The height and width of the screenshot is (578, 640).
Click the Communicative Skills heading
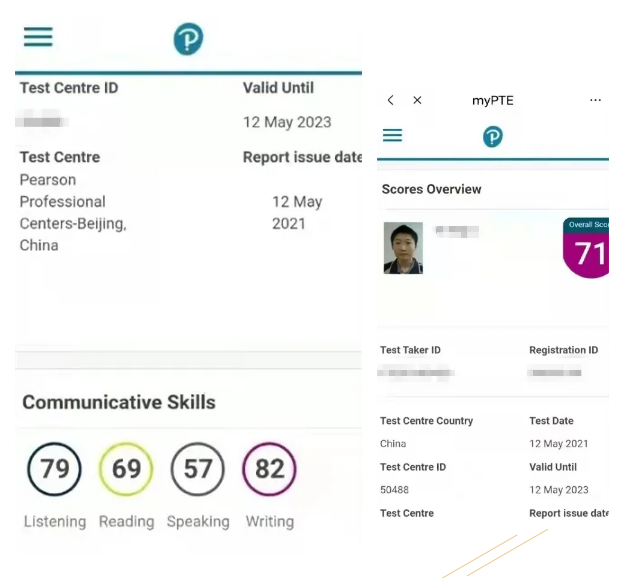click(x=119, y=402)
